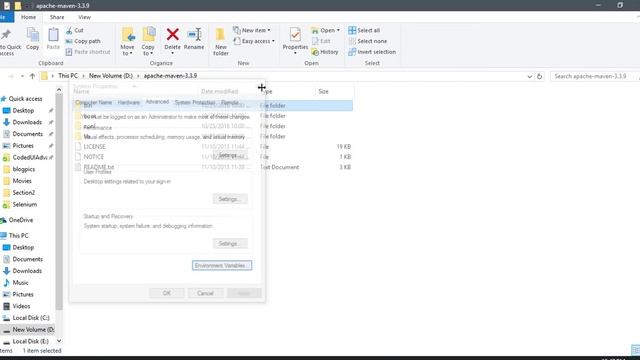
Task: Open Videos under This PC
Action: (21, 306)
